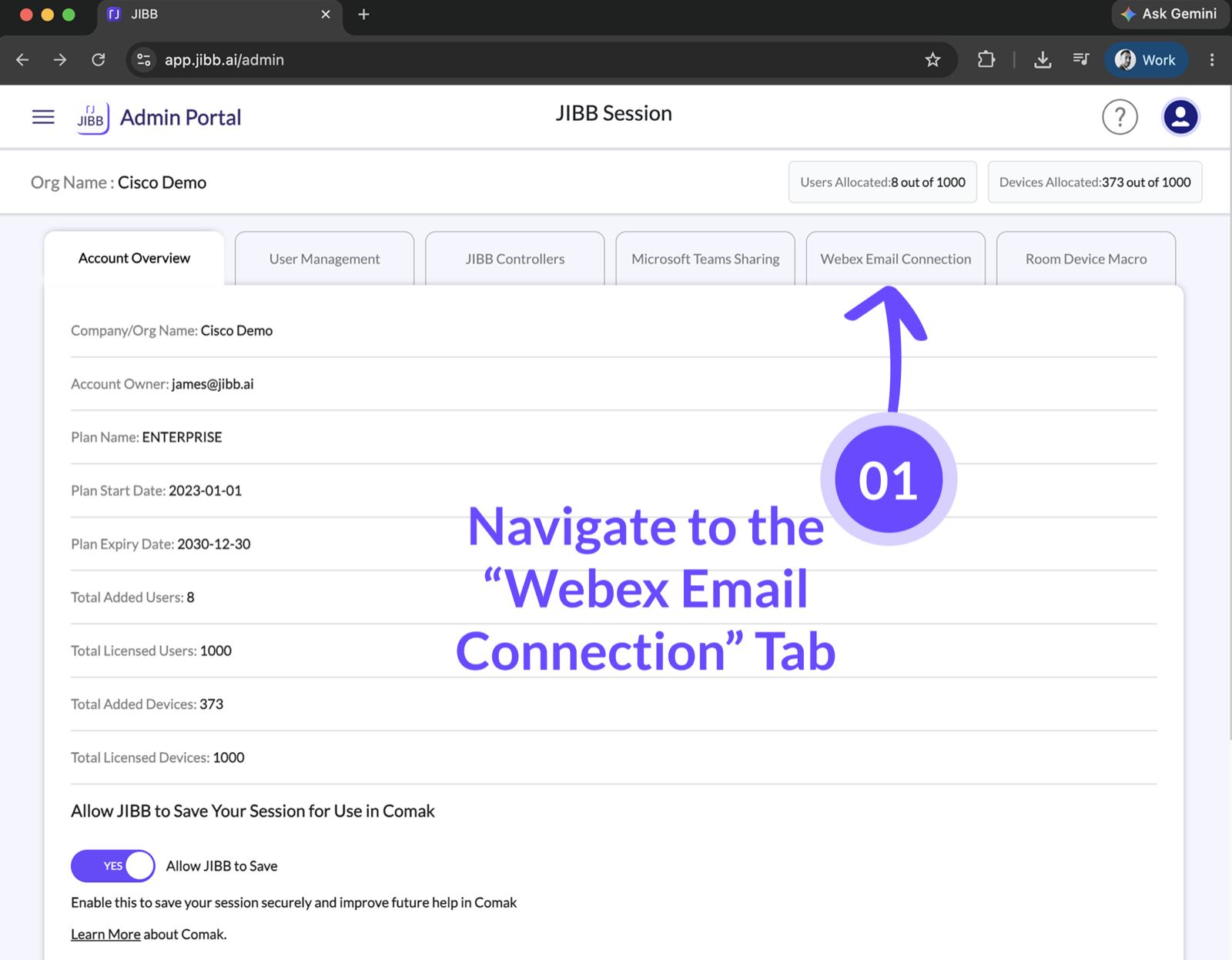Select the JIBB browser tab

219,15
